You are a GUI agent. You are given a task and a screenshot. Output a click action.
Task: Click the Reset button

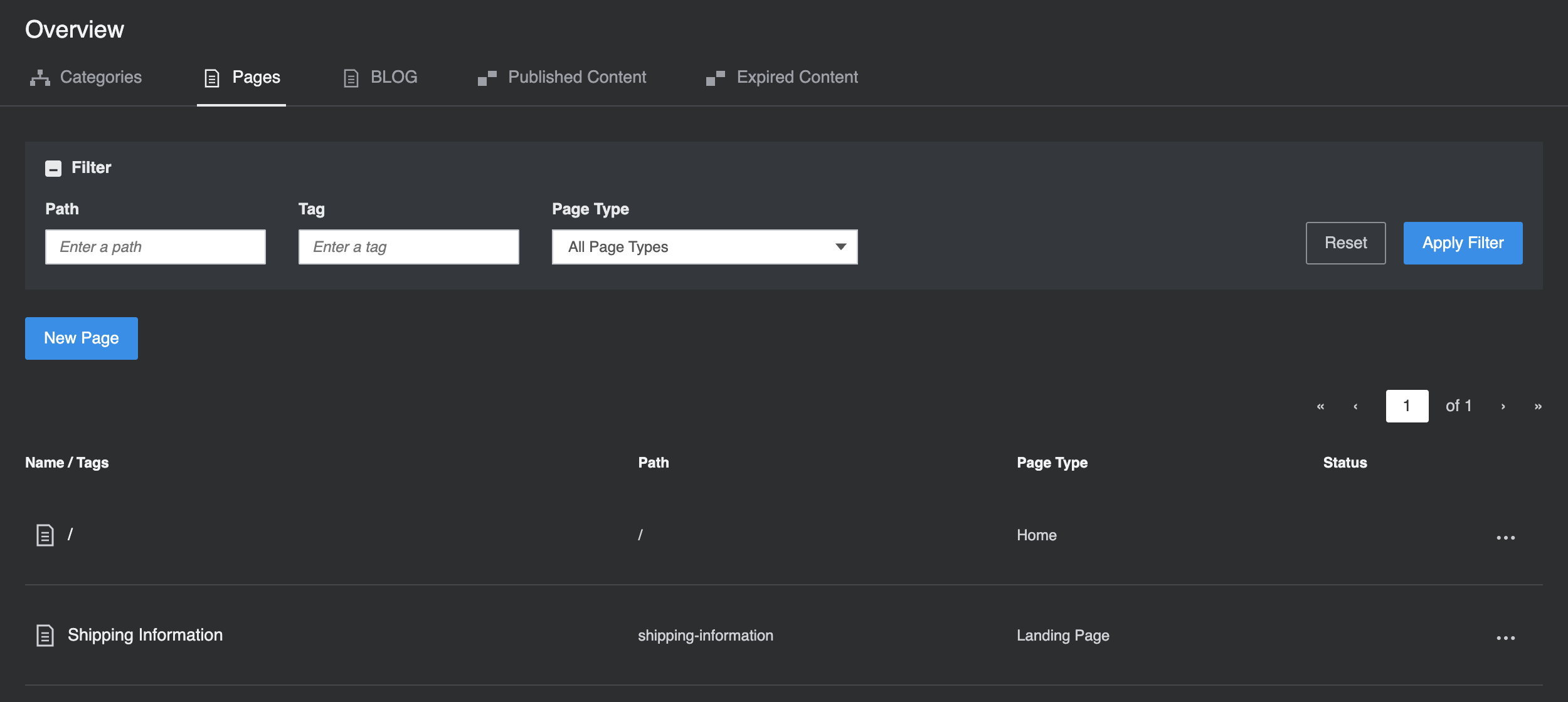pos(1346,243)
